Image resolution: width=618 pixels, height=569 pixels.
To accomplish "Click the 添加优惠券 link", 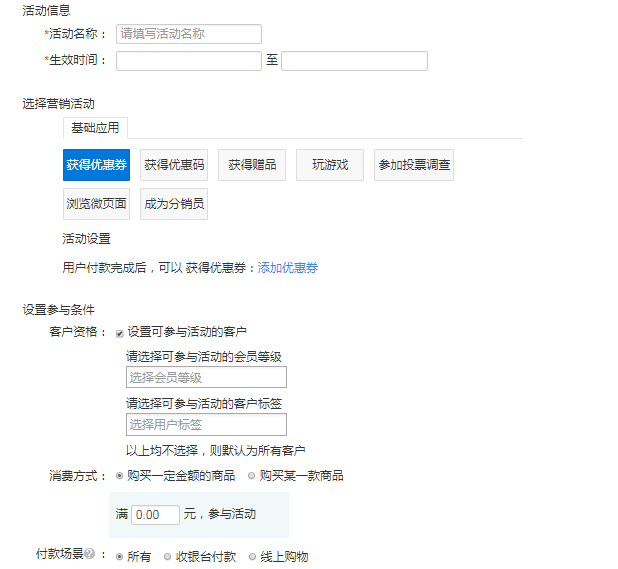I will (288, 268).
